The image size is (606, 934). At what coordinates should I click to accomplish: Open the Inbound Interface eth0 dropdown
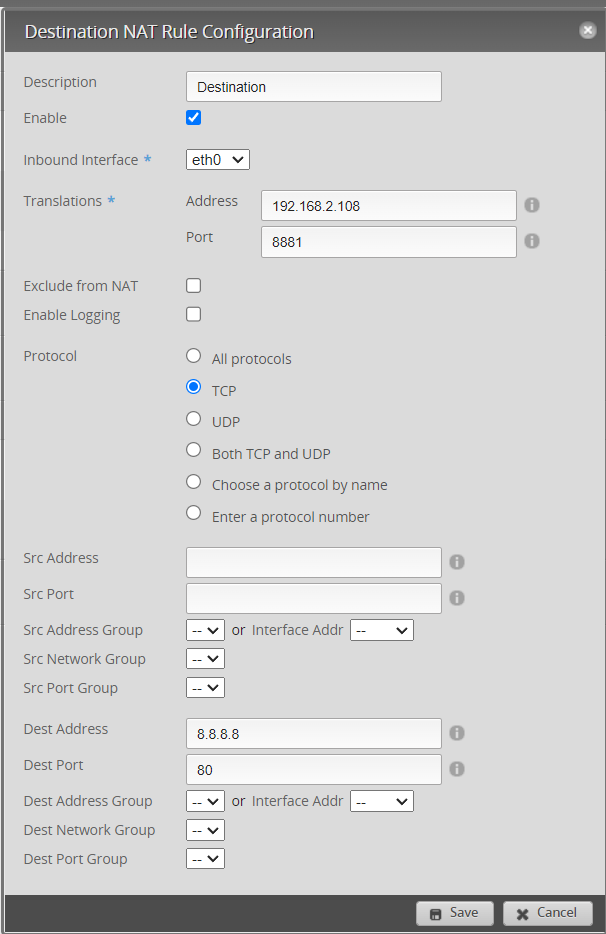tap(217, 159)
